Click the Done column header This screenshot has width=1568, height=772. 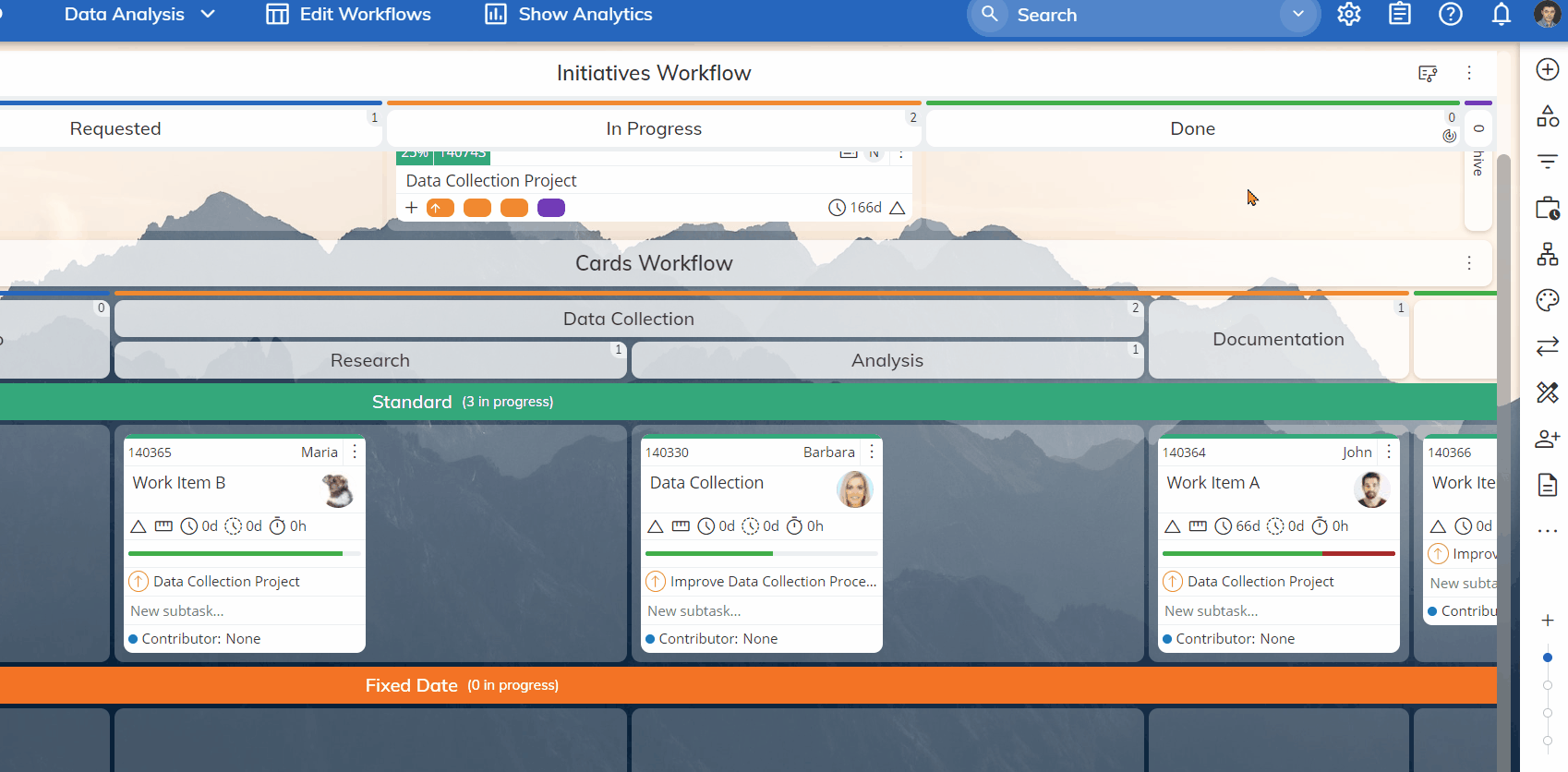[1192, 128]
